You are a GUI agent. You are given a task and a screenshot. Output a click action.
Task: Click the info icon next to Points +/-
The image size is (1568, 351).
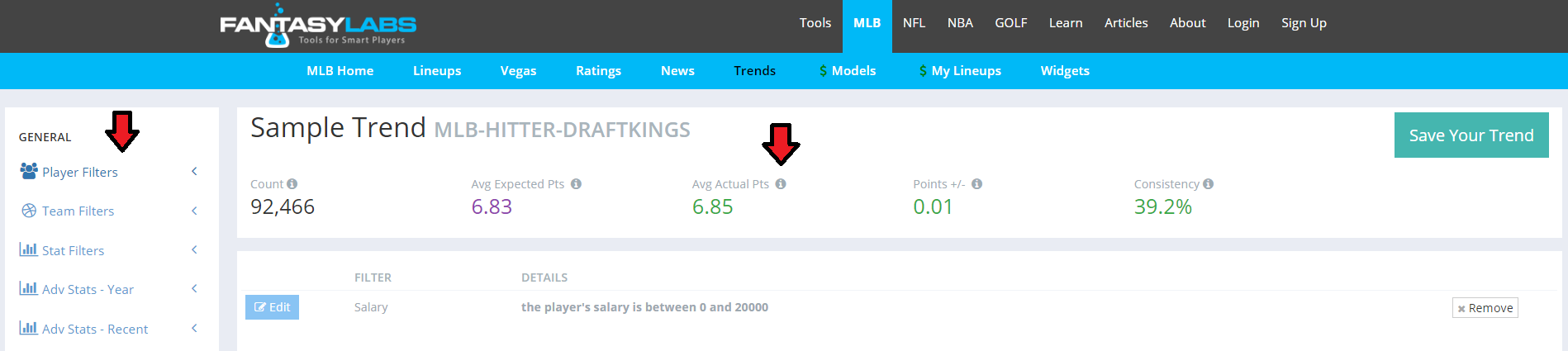pyautogui.click(x=976, y=184)
